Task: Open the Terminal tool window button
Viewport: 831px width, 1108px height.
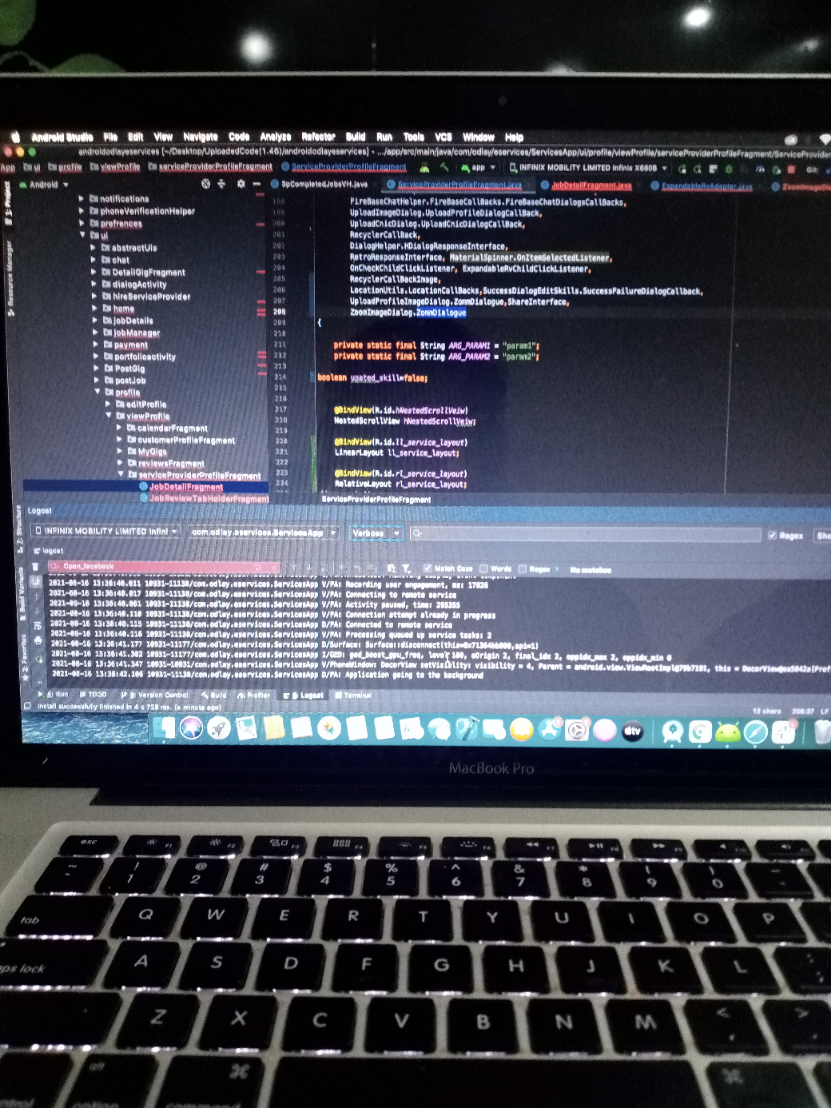Action: 357,694
